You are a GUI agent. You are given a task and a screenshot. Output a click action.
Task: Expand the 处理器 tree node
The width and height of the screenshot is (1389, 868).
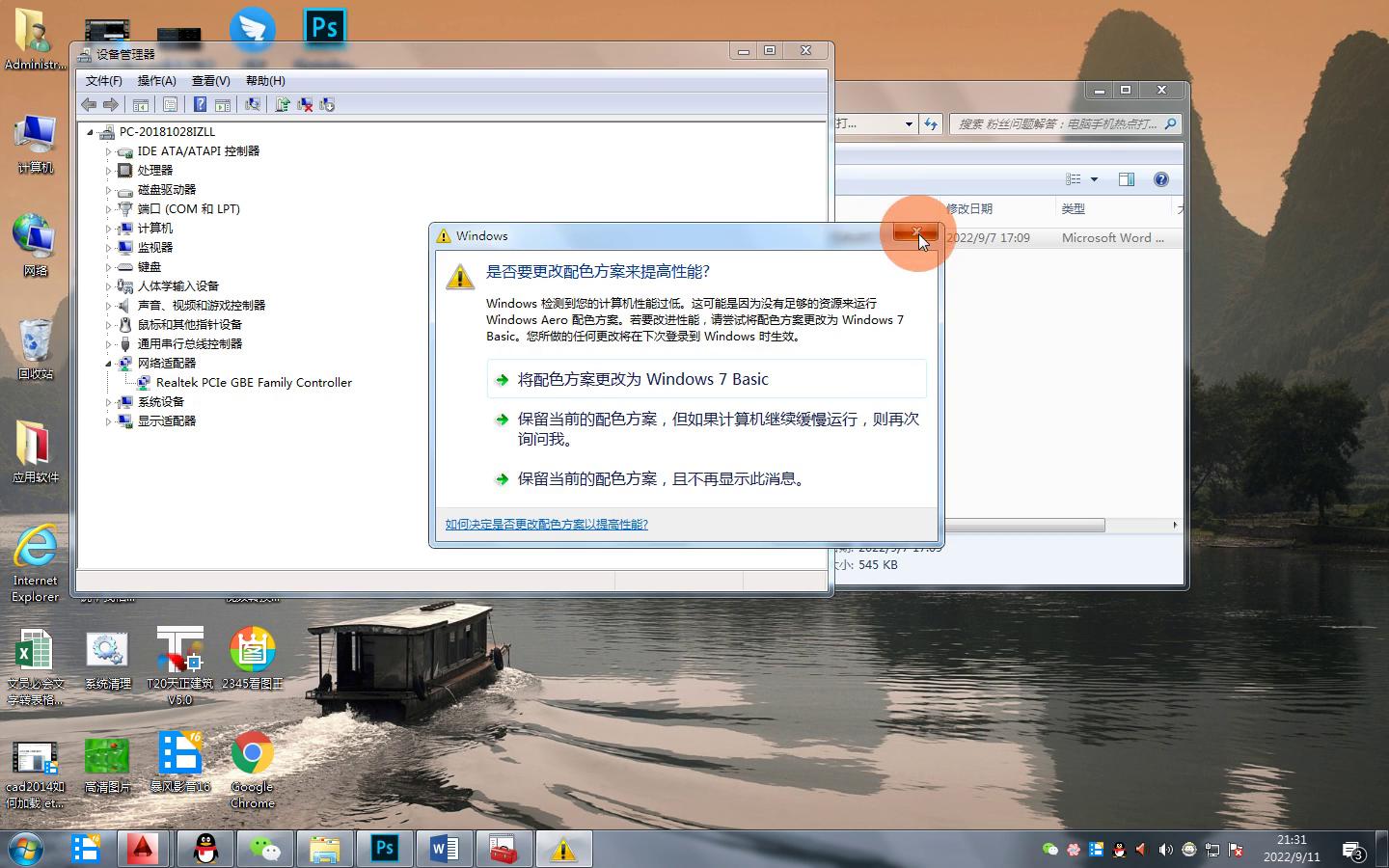[108, 171]
